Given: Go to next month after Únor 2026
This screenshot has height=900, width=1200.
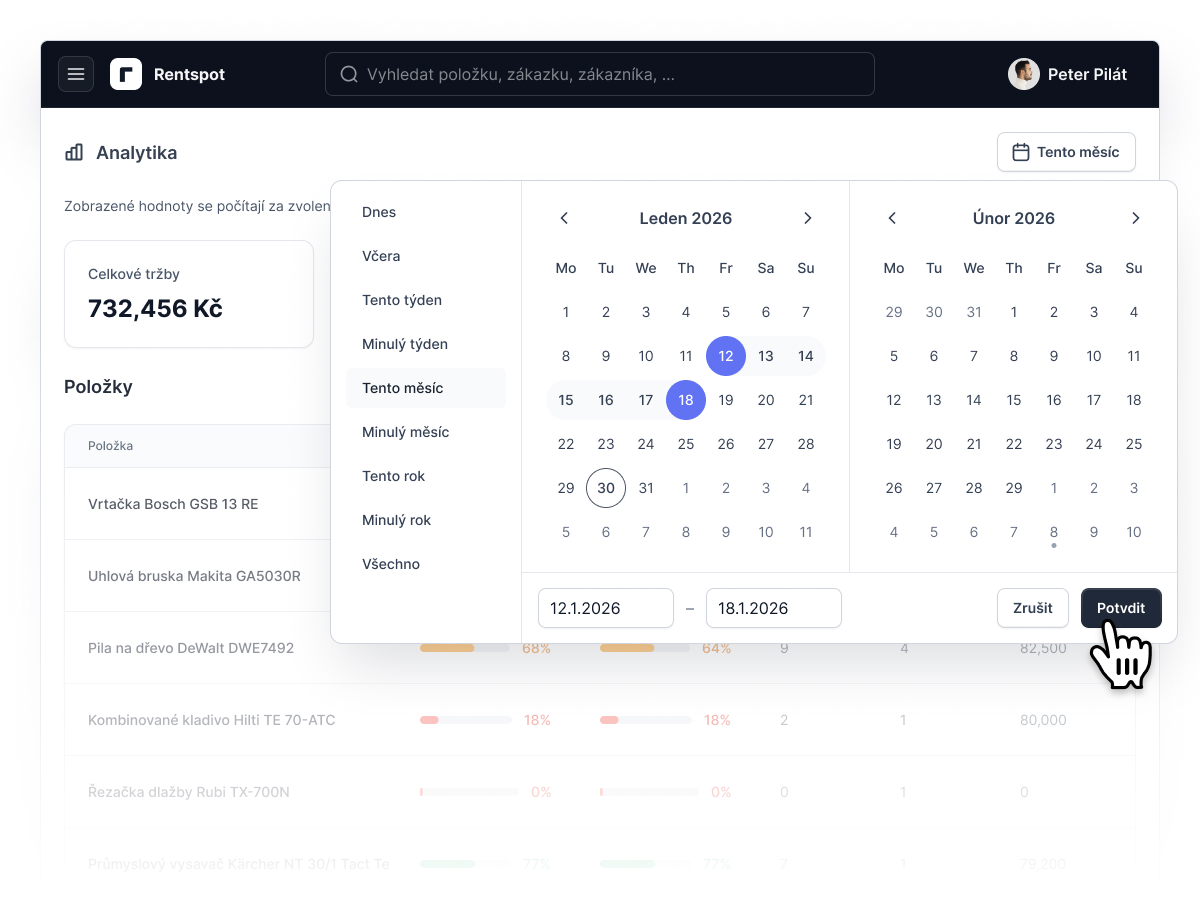Looking at the screenshot, I should 1135,218.
